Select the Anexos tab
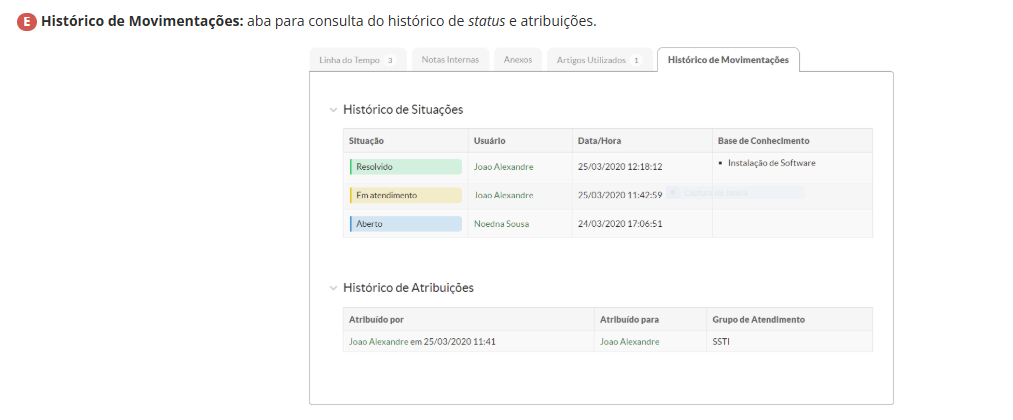The height and width of the screenshot is (420, 1013). (x=517, y=60)
